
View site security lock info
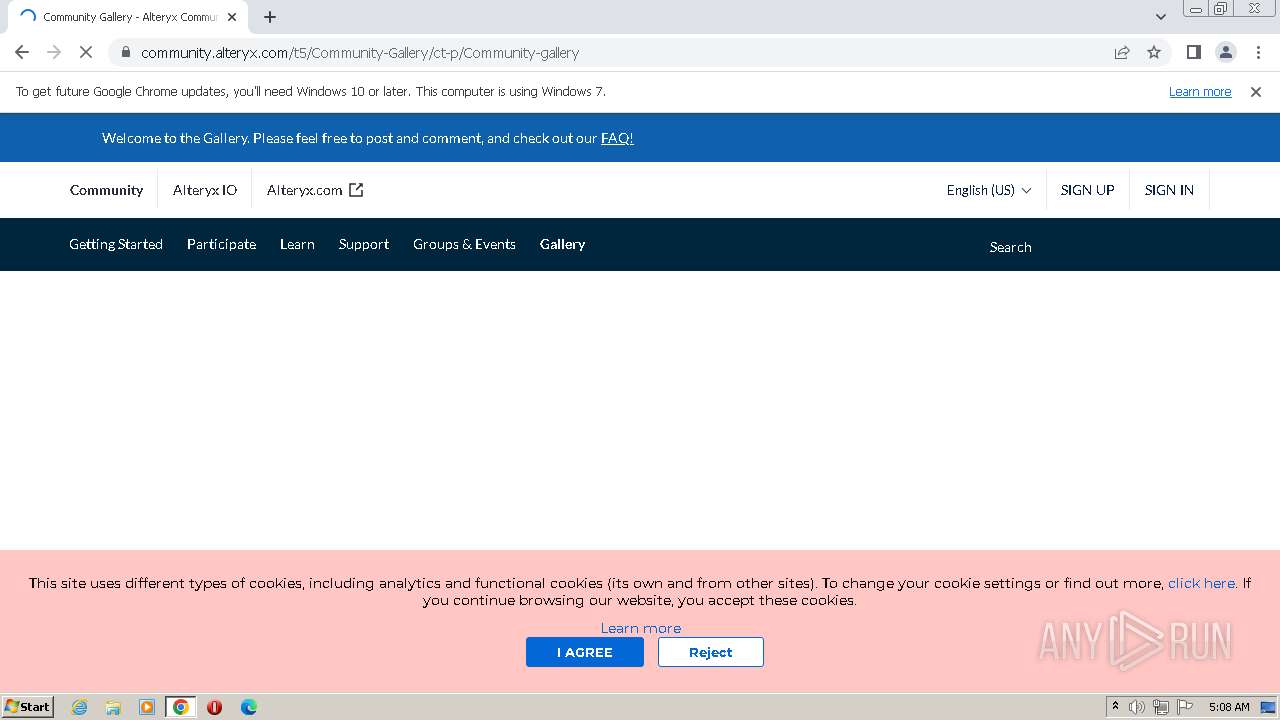(125, 52)
